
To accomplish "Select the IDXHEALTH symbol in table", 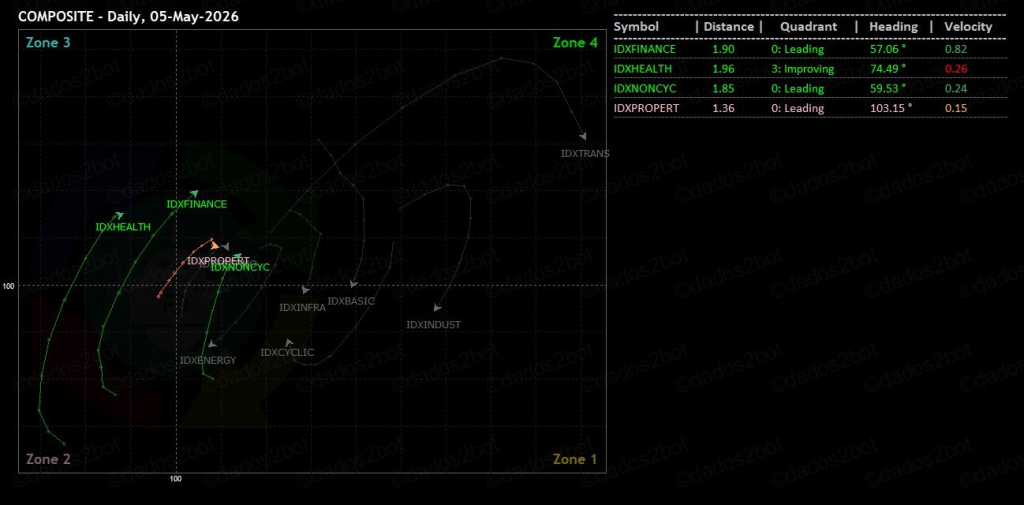I will pyautogui.click(x=643, y=69).
